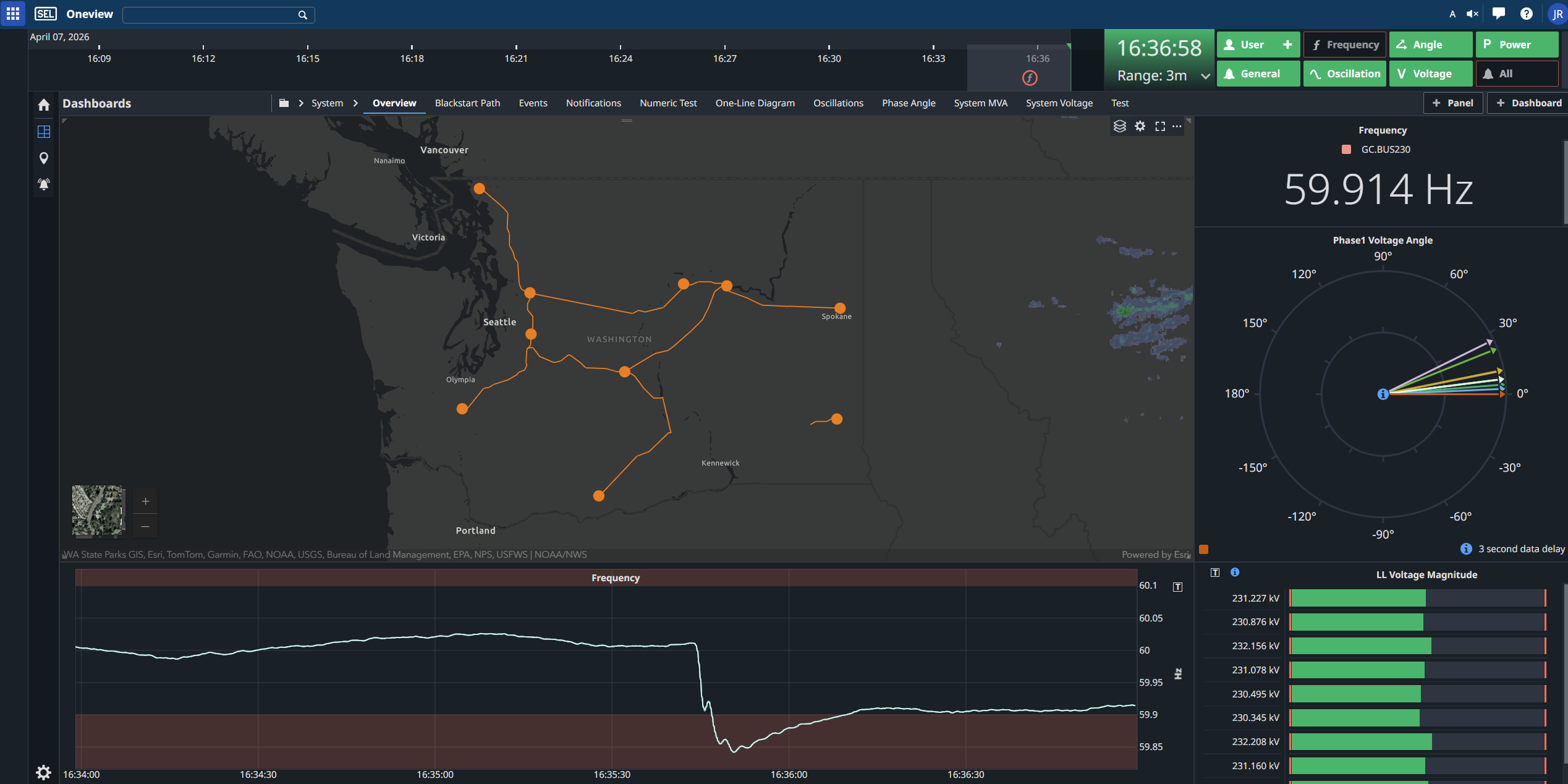The height and width of the screenshot is (784, 1568).
Task: Toggle the Voltage notification filter
Action: (1431, 74)
